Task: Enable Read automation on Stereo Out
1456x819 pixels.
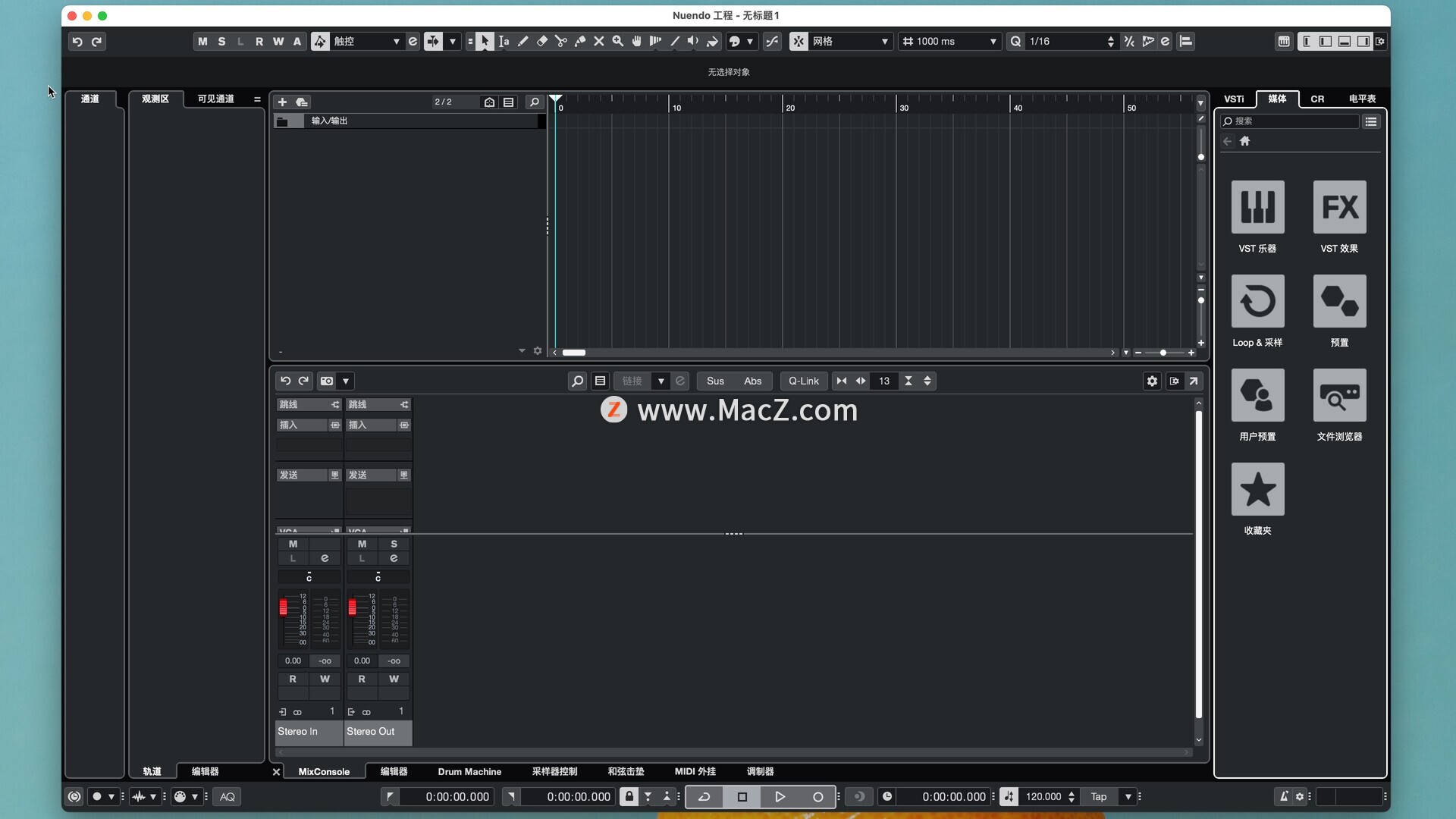Action: (362, 679)
